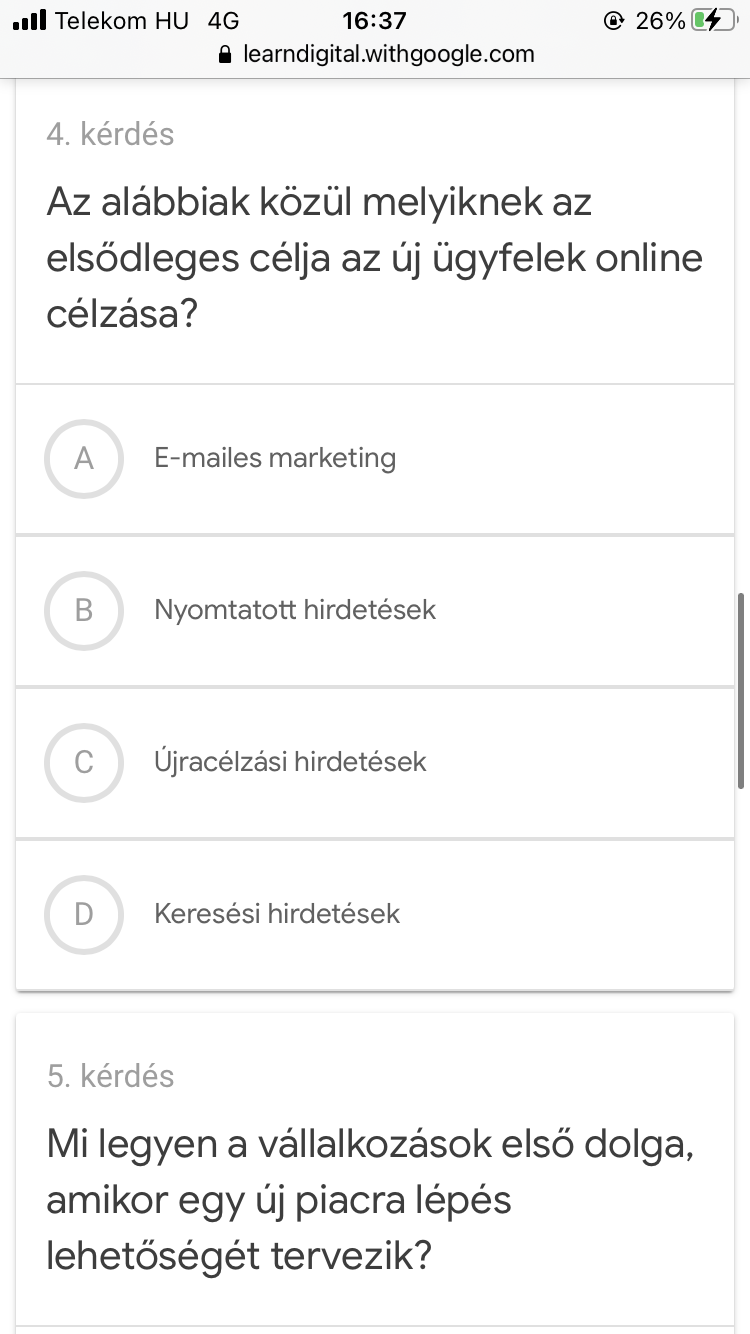Select the circle labeled D
The image size is (750, 1334).
click(84, 914)
